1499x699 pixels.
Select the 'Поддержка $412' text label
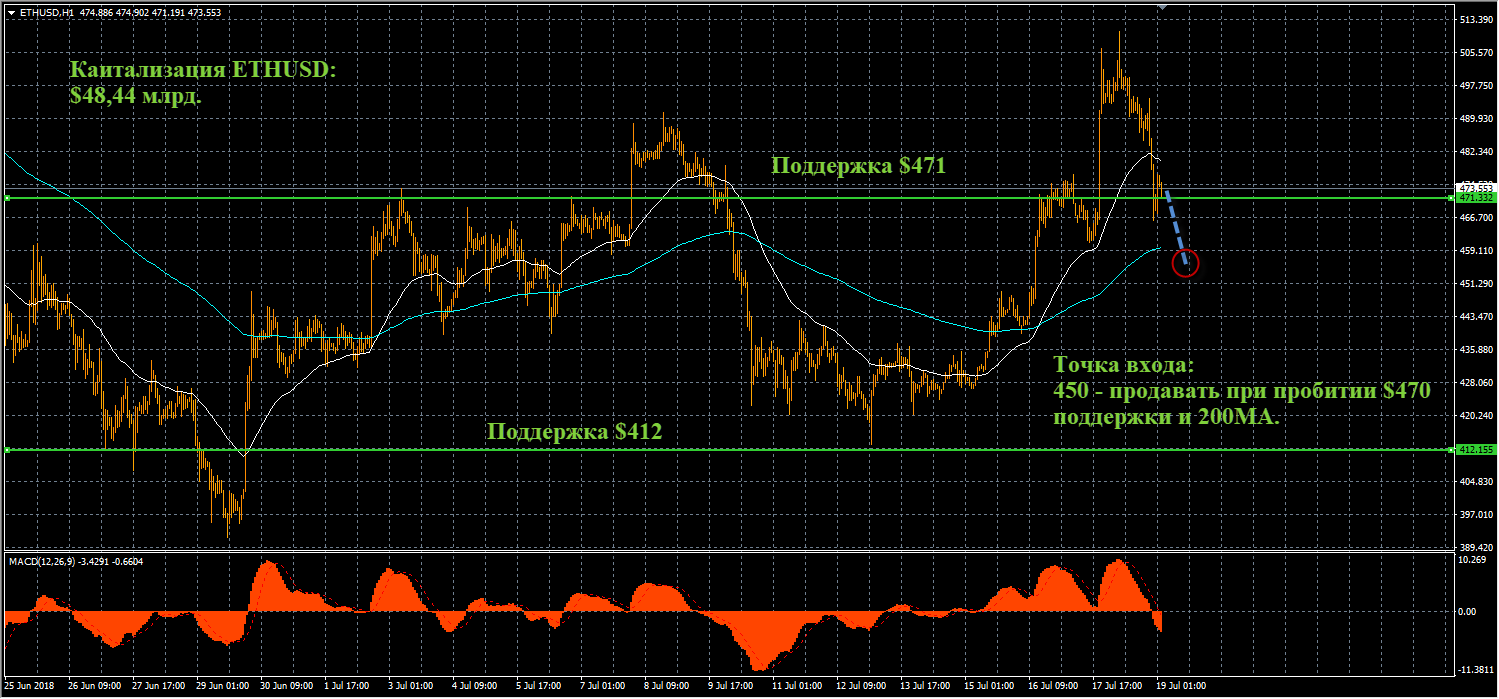(574, 432)
